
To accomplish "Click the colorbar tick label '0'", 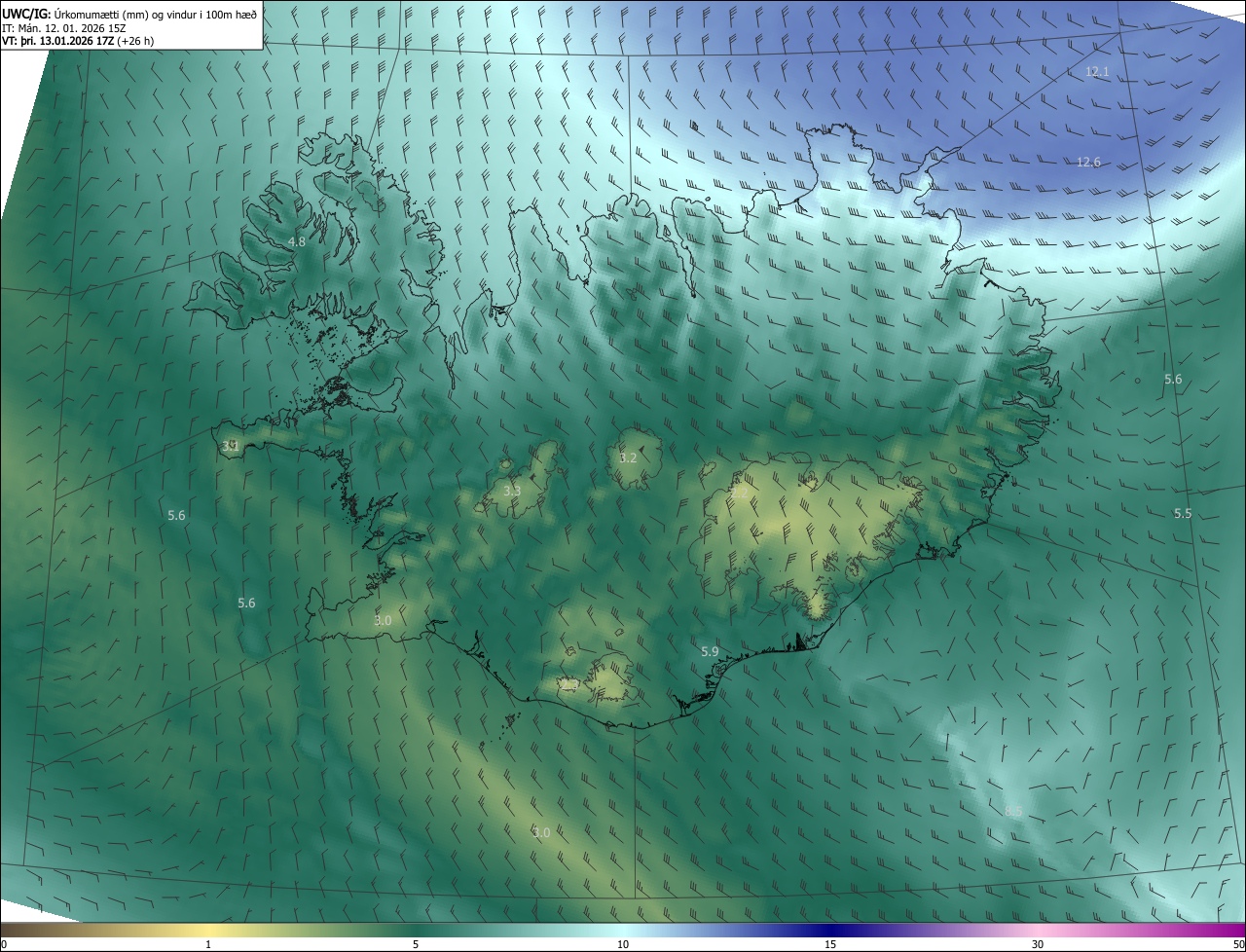I will pyautogui.click(x=4, y=944).
